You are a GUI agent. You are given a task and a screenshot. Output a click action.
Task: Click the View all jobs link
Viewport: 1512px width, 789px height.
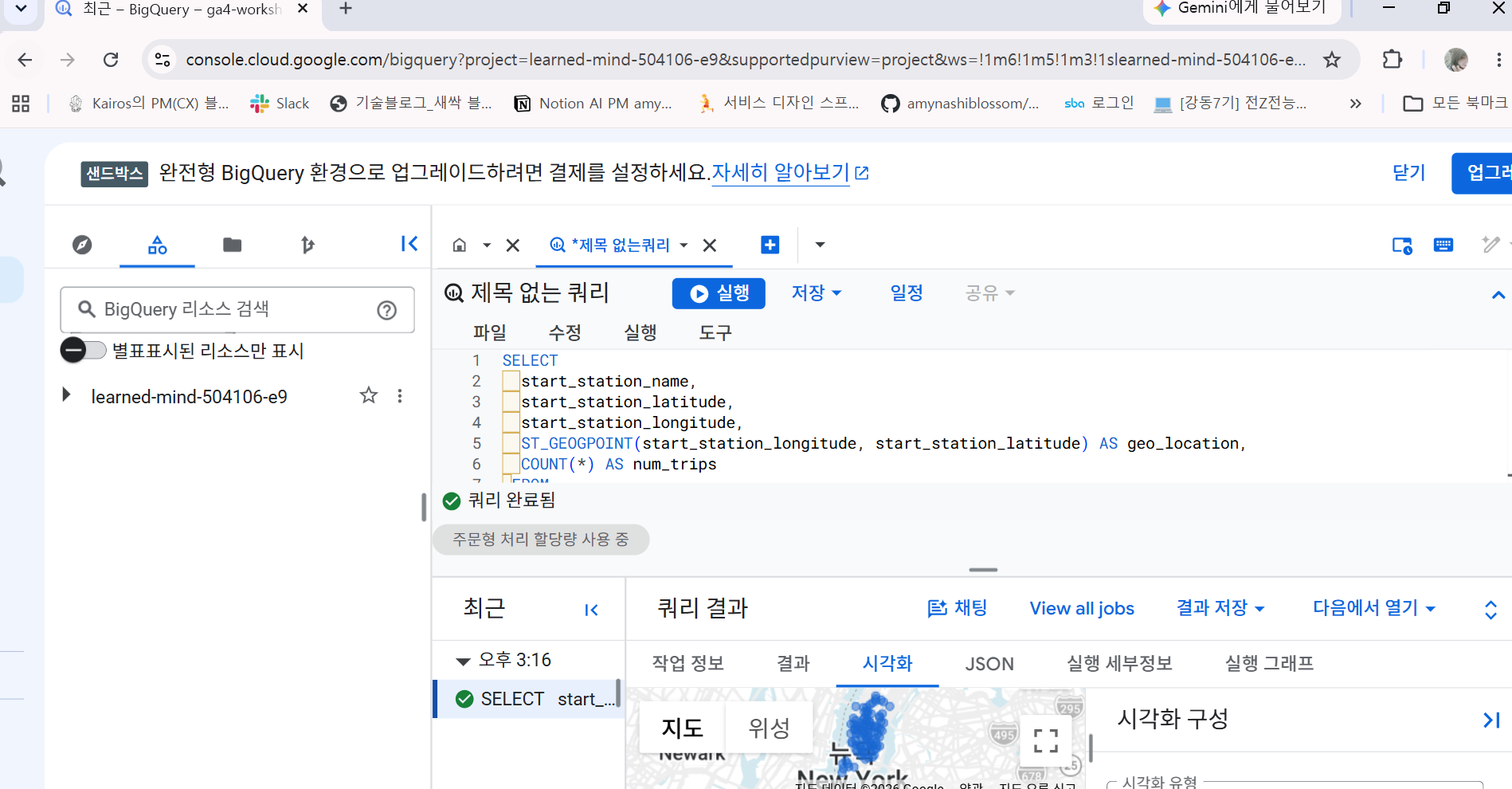1082,608
